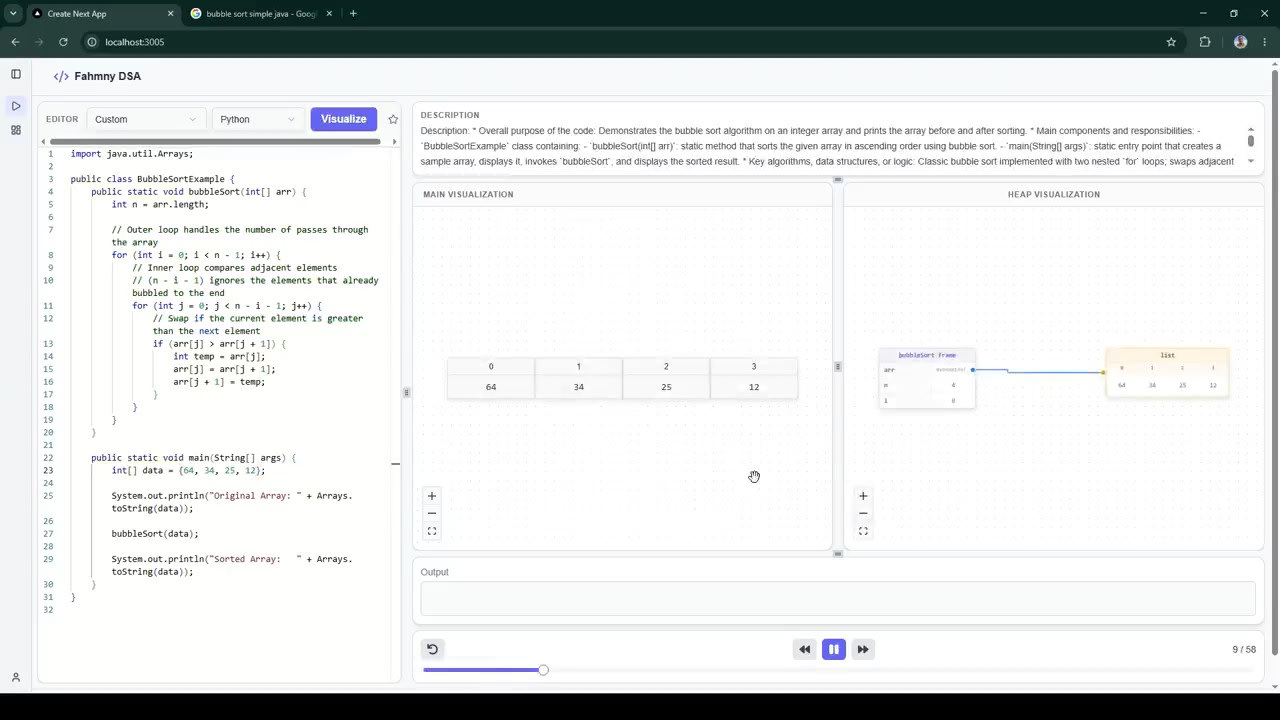The image size is (1280, 720).
Task: Zoom out on the Main Visualization canvas
Action: pos(432,513)
